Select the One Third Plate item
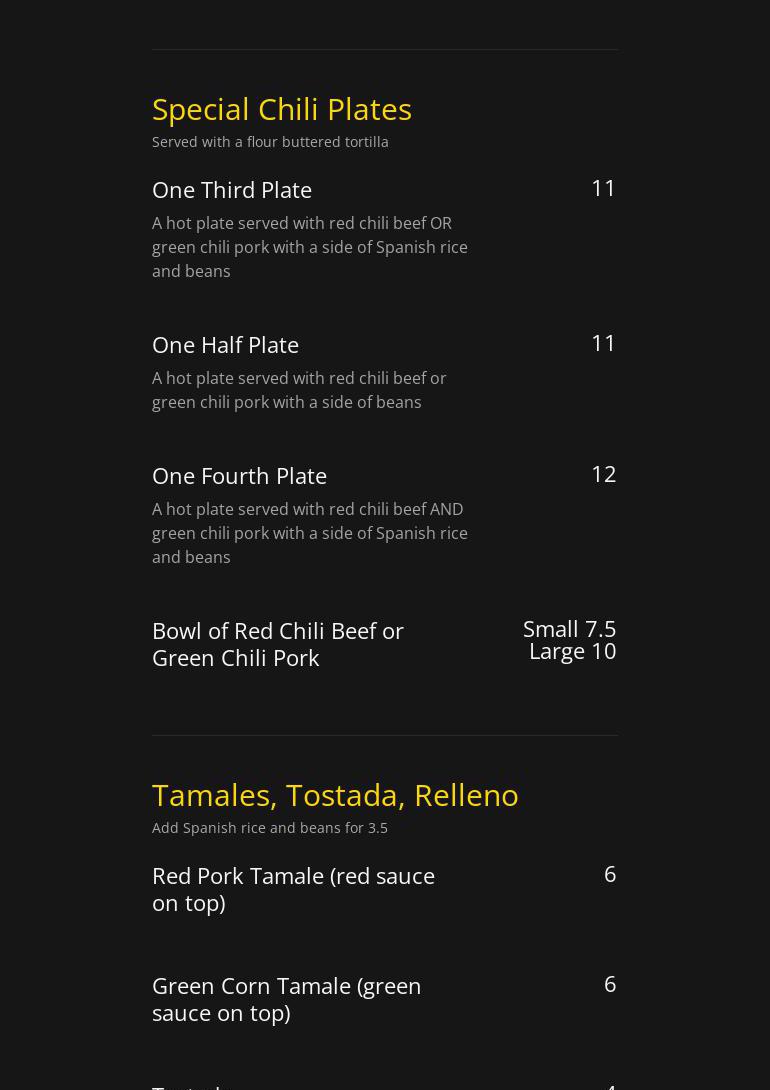Image resolution: width=770 pixels, height=1090 pixels. coord(232,190)
